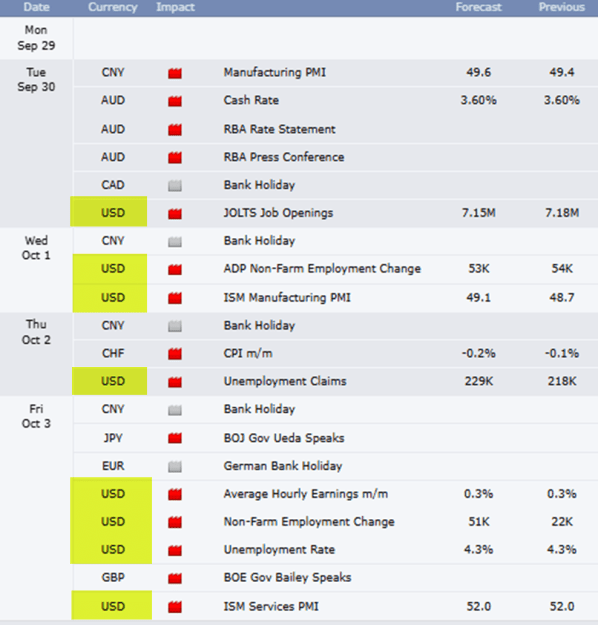Screen dimensions: 598x625
Task: Click red impact icon for Manufacturing PMI
Action: pyautogui.click(x=175, y=73)
